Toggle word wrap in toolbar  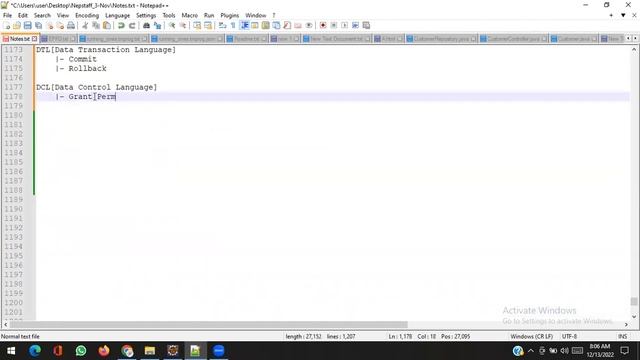click(222, 26)
